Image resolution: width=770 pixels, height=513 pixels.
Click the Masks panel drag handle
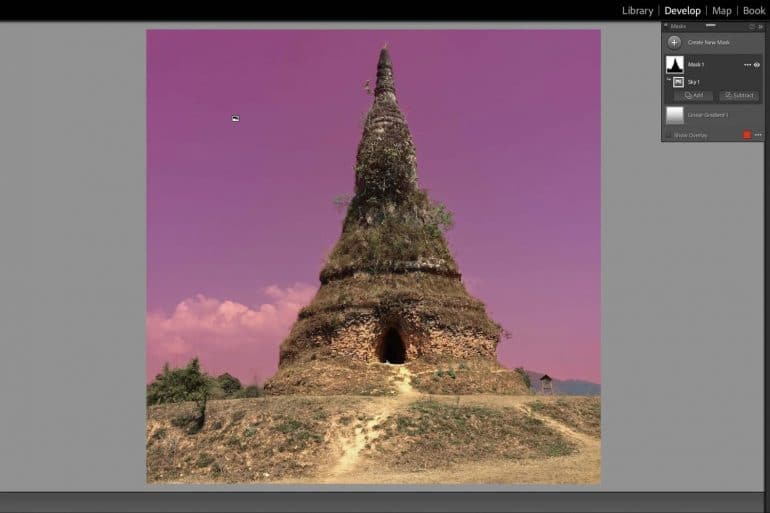pos(711,25)
